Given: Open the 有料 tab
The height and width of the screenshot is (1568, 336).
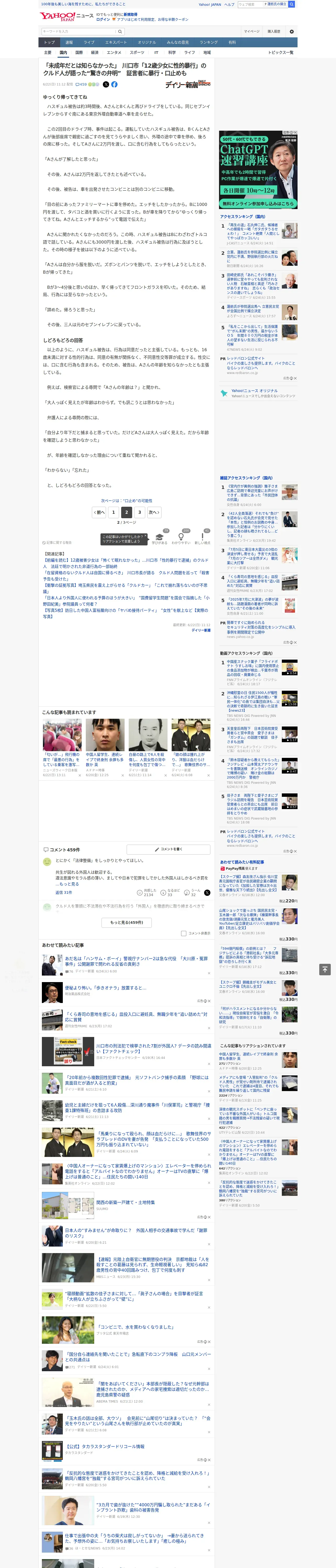Looking at the screenshot, I should [x=232, y=43].
